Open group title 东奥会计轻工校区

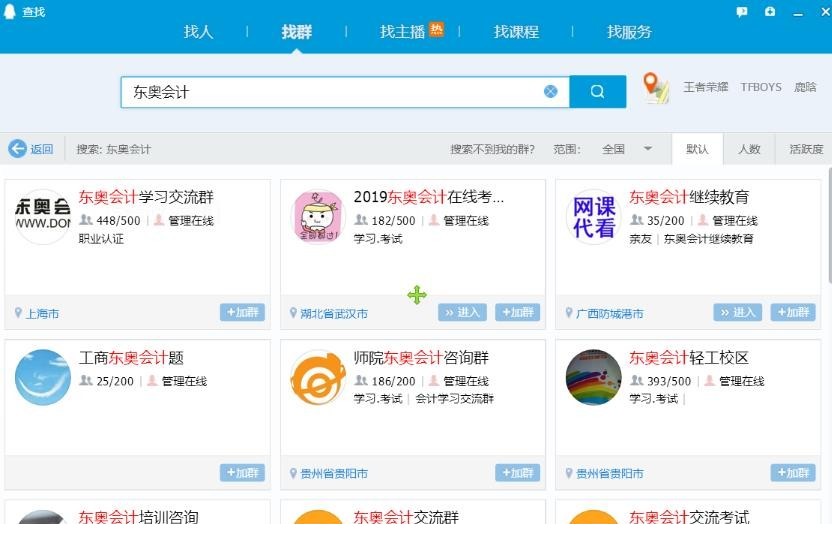pyautogui.click(x=689, y=358)
